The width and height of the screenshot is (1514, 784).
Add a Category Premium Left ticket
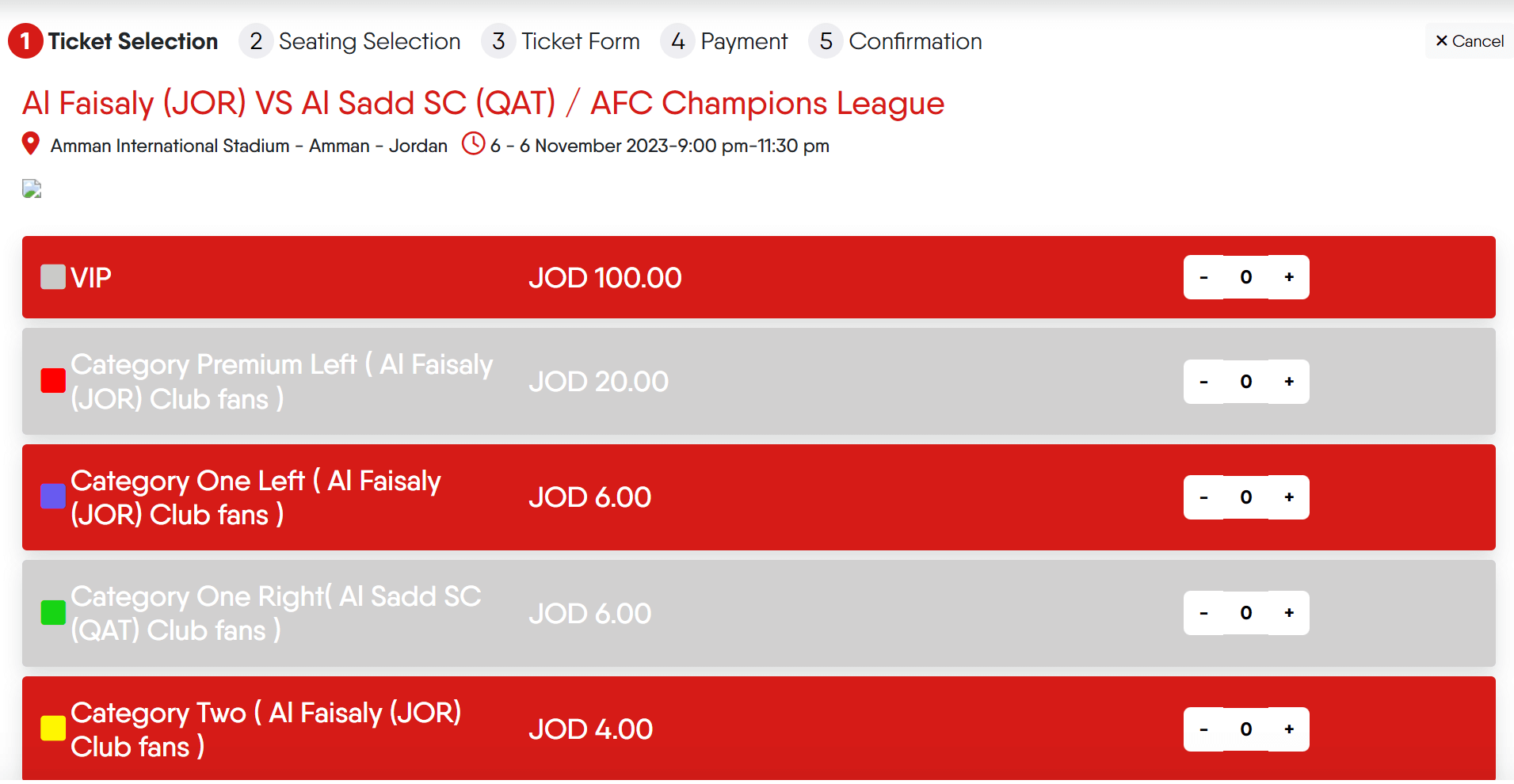coord(1289,382)
